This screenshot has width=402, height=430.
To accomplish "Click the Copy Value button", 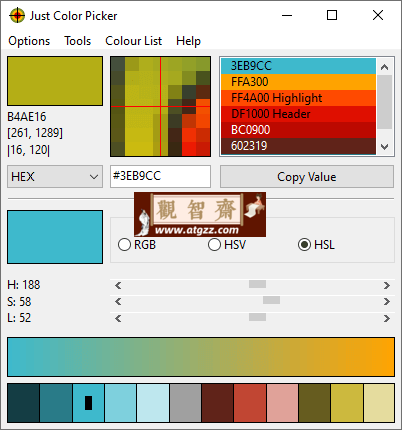I will pyautogui.click(x=307, y=177).
